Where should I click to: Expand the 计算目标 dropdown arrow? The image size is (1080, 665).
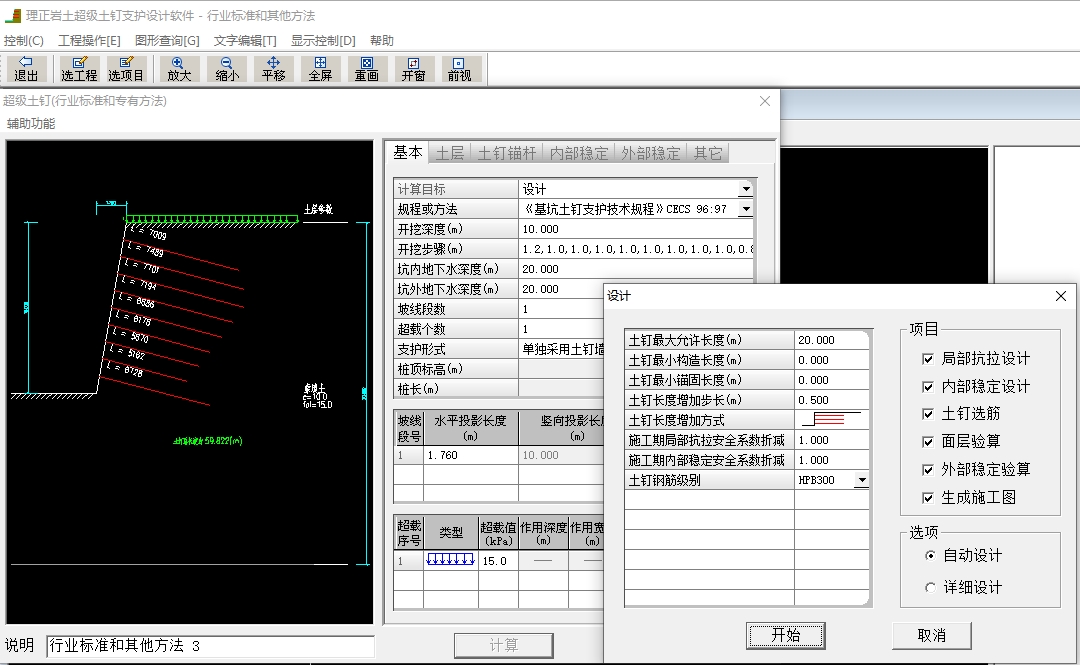pyautogui.click(x=745, y=189)
